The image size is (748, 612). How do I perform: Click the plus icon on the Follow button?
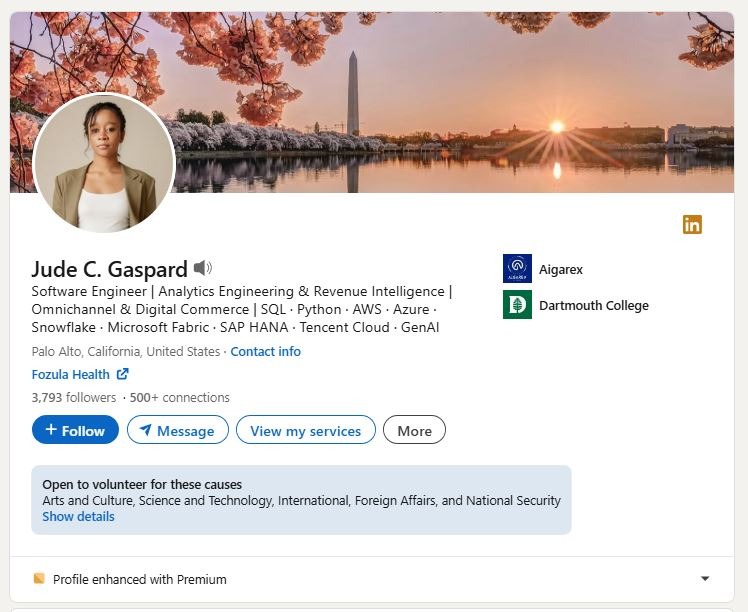[51, 430]
